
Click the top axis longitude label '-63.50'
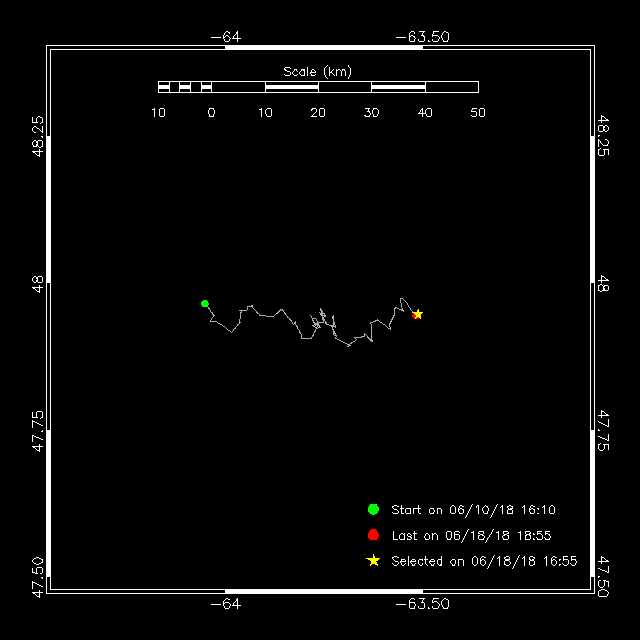tap(422, 37)
